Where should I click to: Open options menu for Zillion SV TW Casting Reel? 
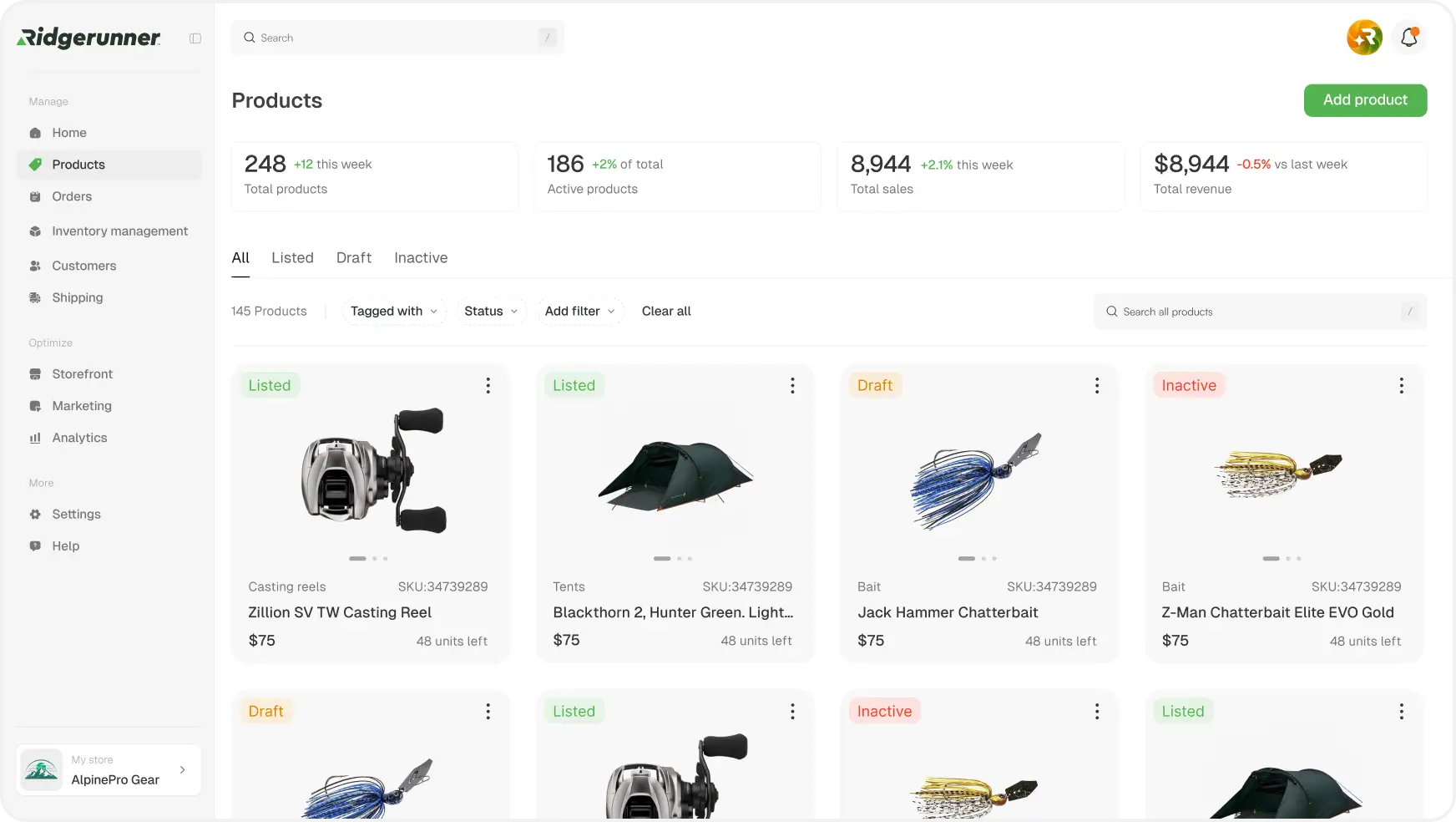[488, 385]
